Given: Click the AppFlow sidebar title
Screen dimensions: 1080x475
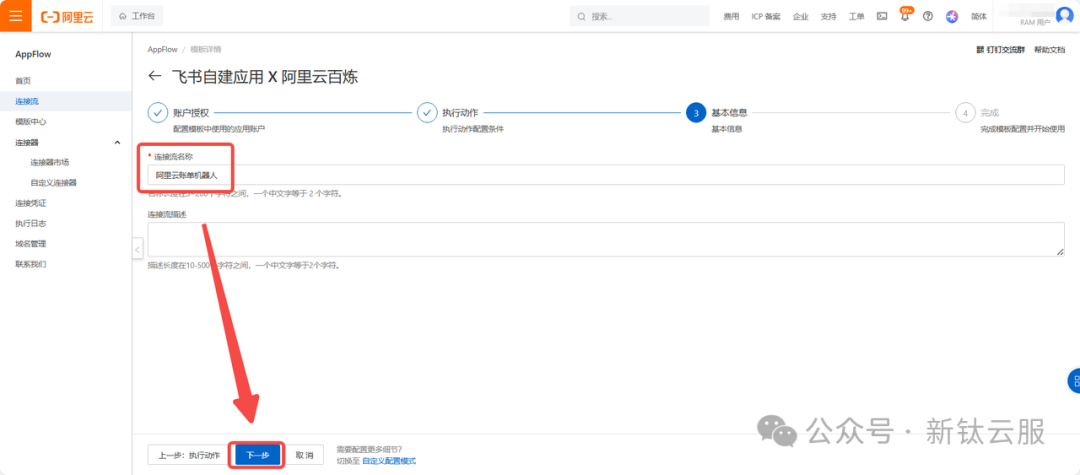Looking at the screenshot, I should tap(33, 54).
